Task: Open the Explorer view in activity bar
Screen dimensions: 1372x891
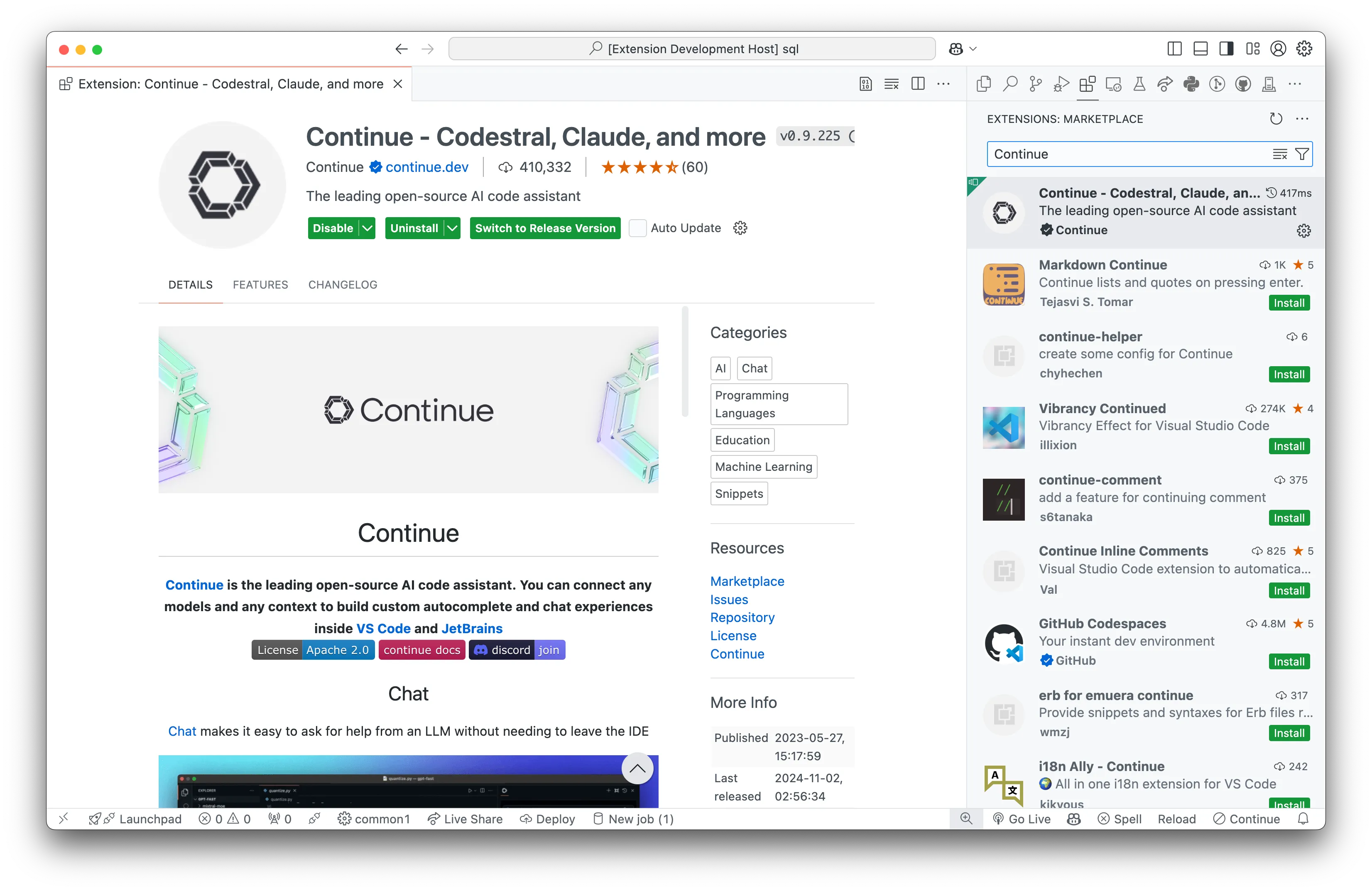Action: pos(983,84)
